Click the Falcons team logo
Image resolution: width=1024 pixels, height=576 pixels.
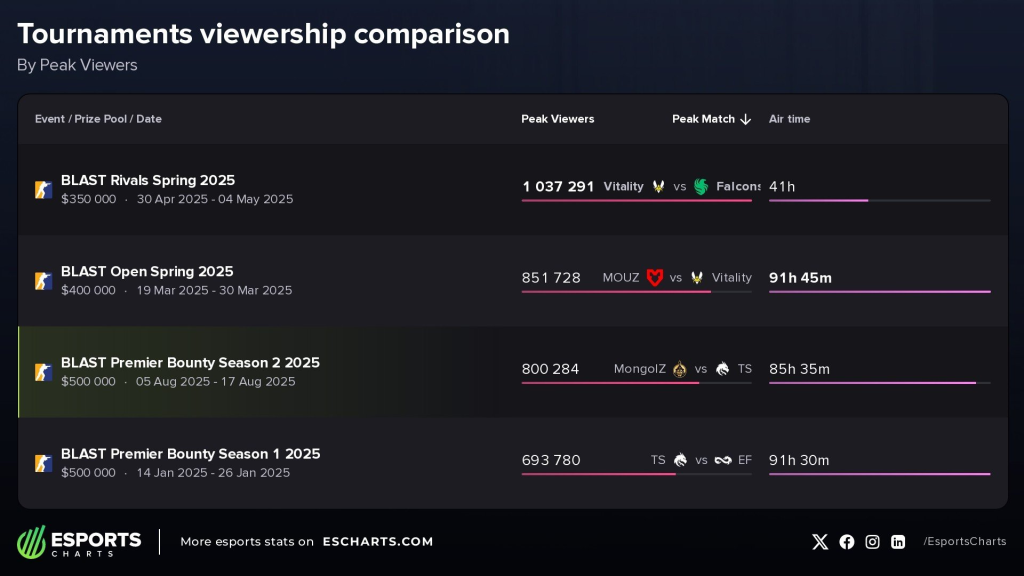click(x=701, y=187)
